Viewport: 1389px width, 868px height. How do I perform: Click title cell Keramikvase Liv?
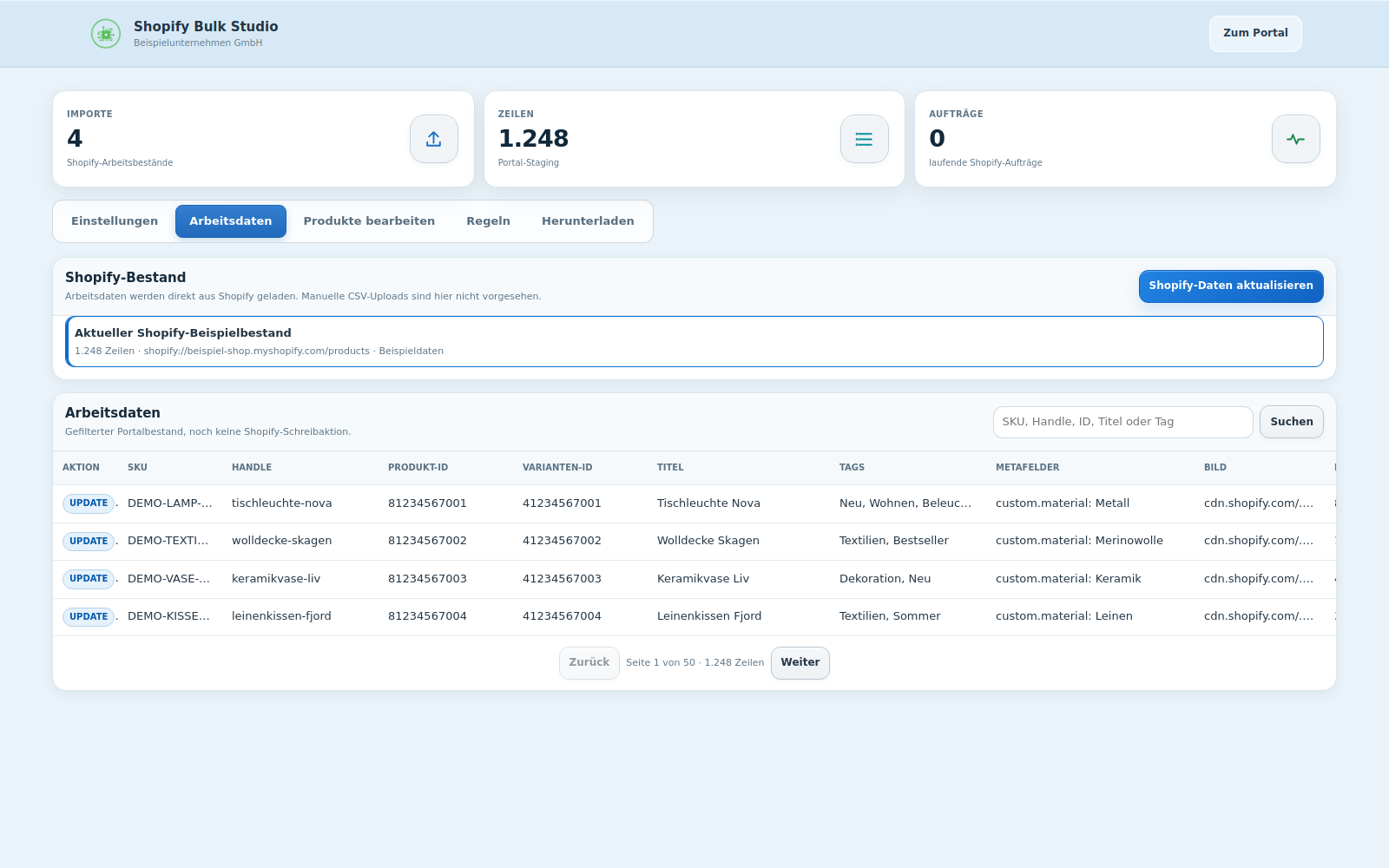click(x=703, y=579)
